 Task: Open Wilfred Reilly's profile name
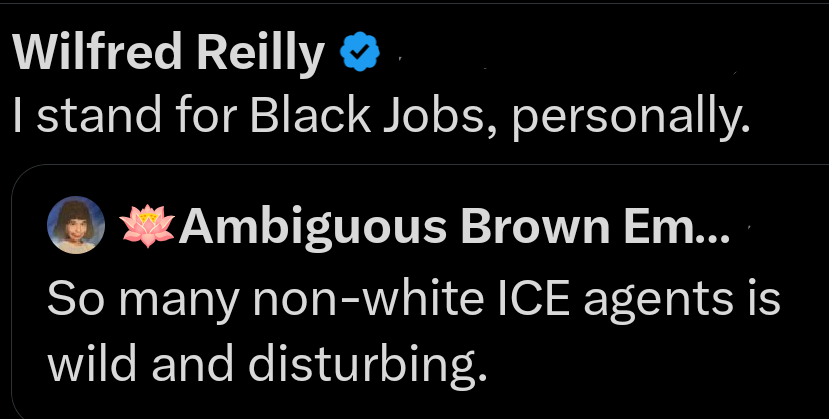pyautogui.click(x=170, y=53)
